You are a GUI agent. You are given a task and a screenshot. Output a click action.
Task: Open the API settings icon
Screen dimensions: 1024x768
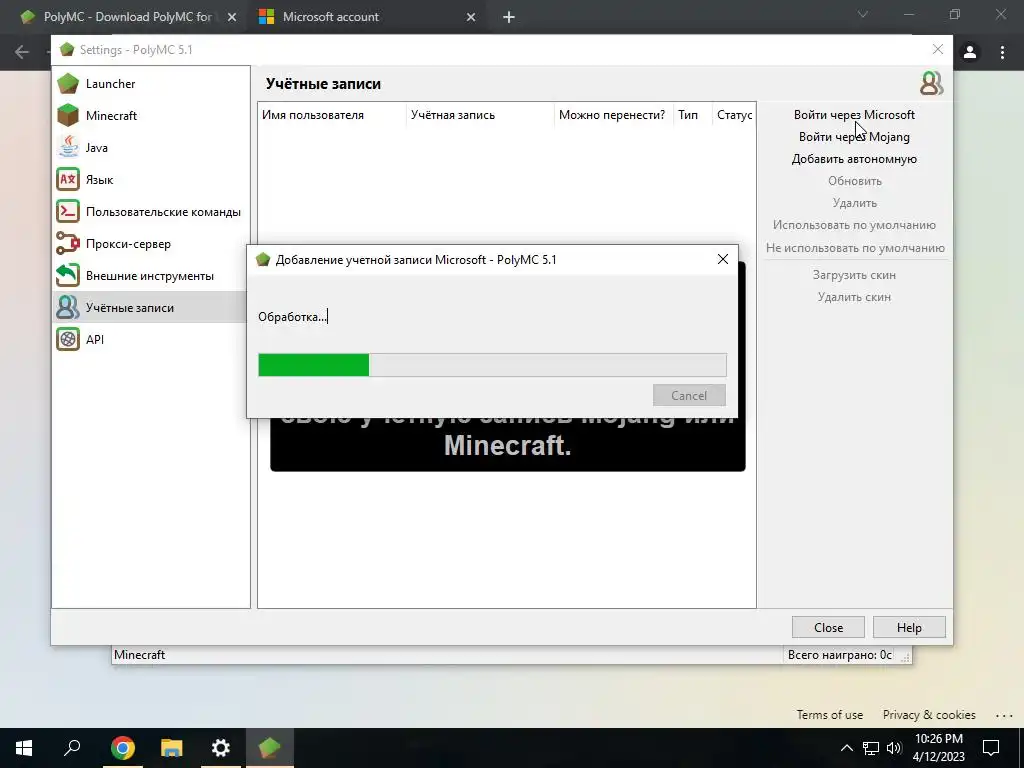(x=68, y=340)
